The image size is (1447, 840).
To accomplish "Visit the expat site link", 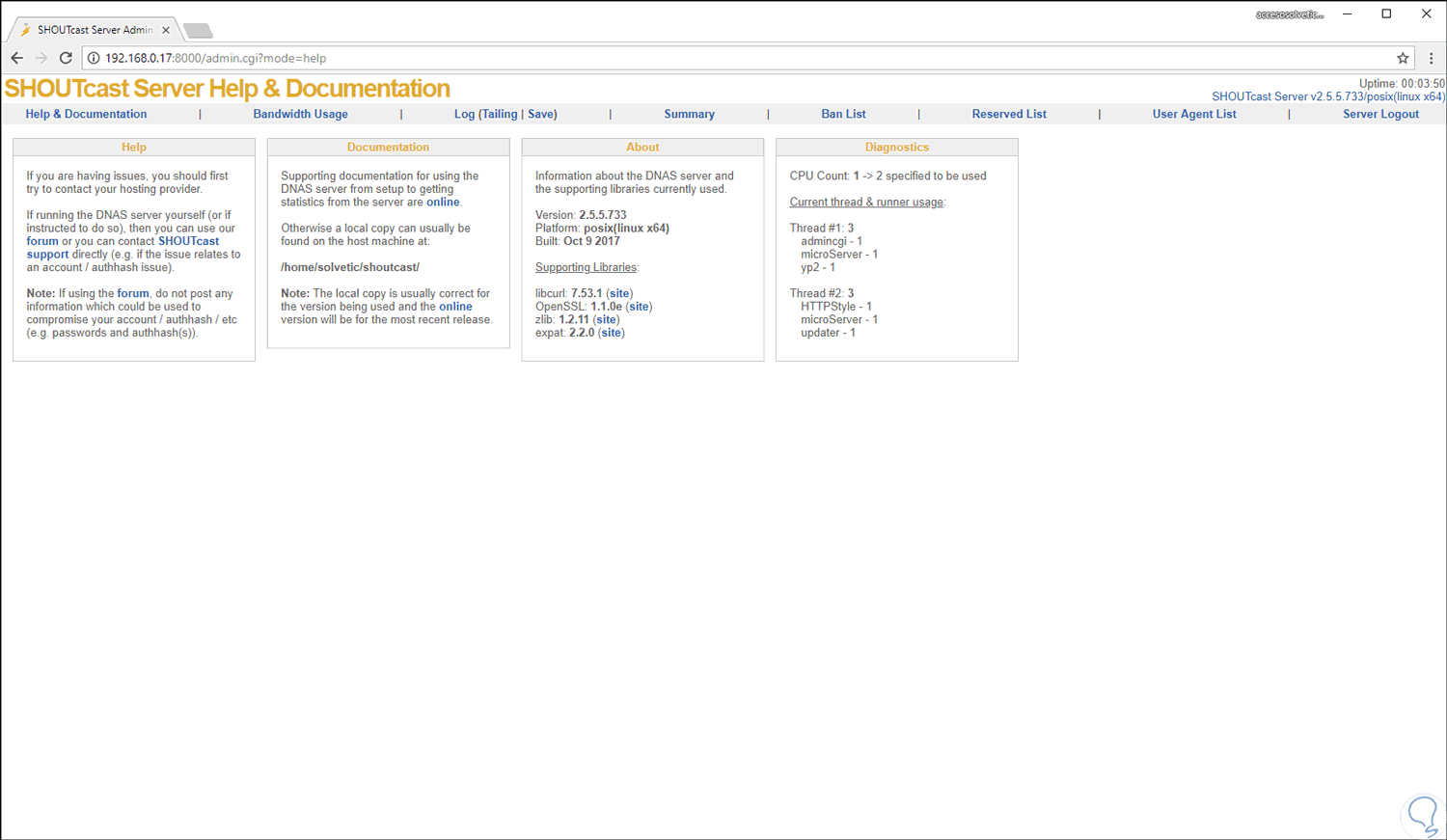I will pos(612,333).
